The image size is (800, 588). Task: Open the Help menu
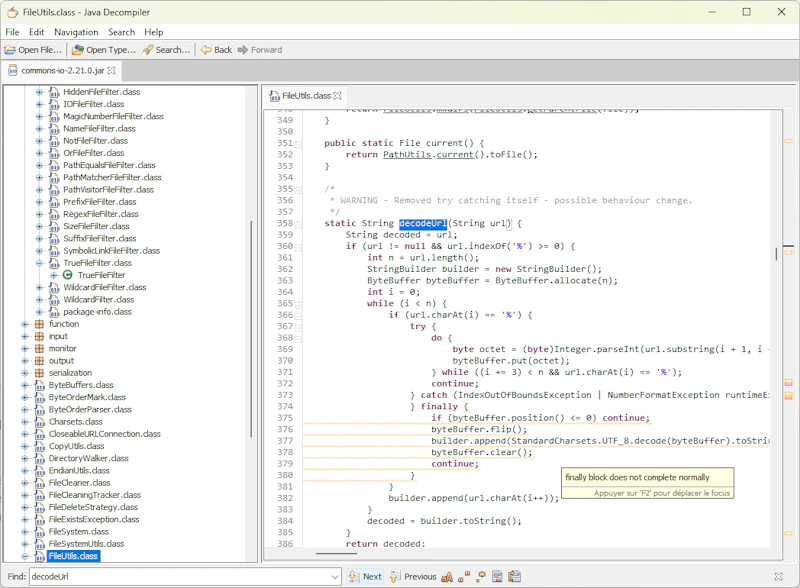154,32
